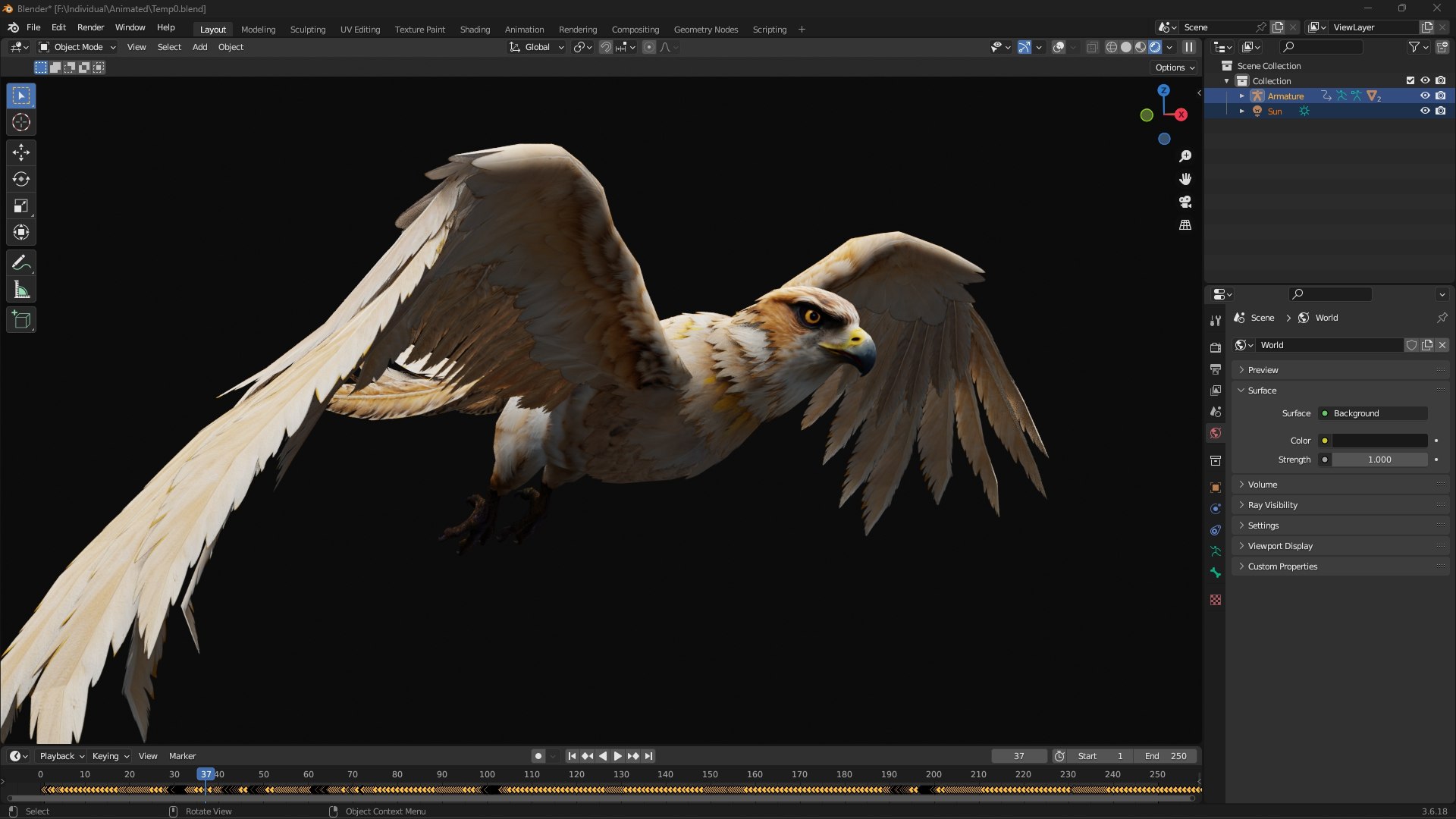Open the Physics properties tab
Image resolution: width=1456 pixels, height=819 pixels.
1216,509
